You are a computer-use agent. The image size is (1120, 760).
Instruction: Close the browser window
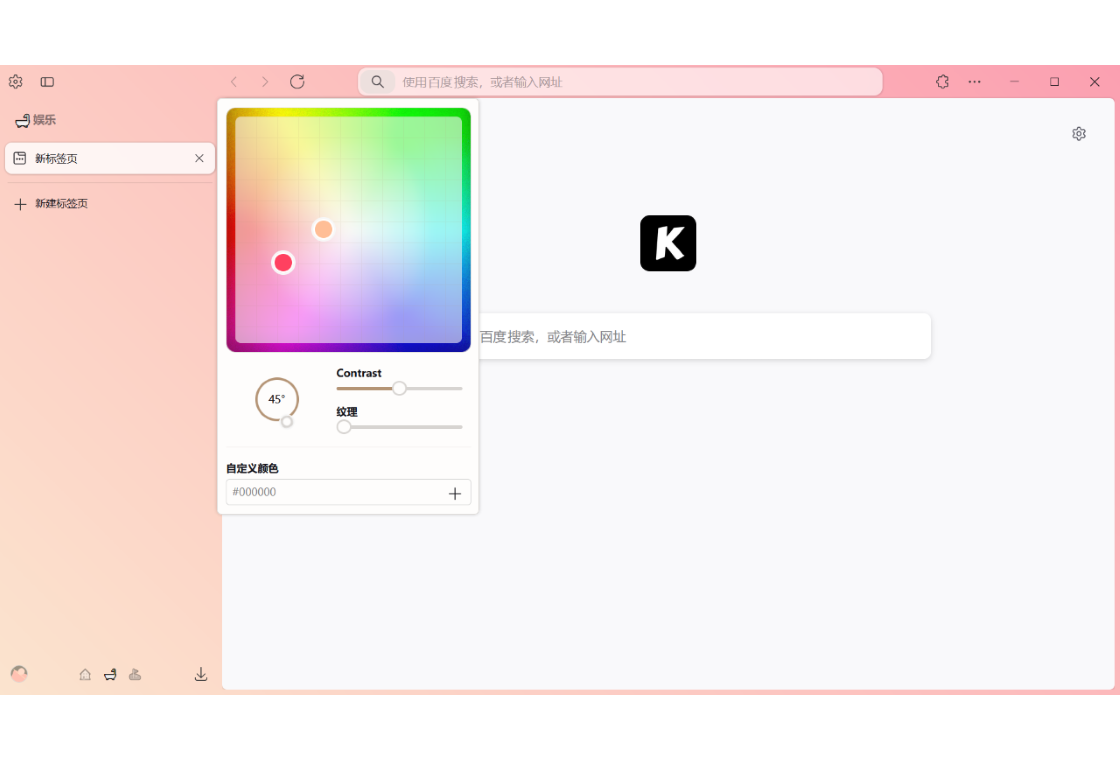pos(1094,82)
